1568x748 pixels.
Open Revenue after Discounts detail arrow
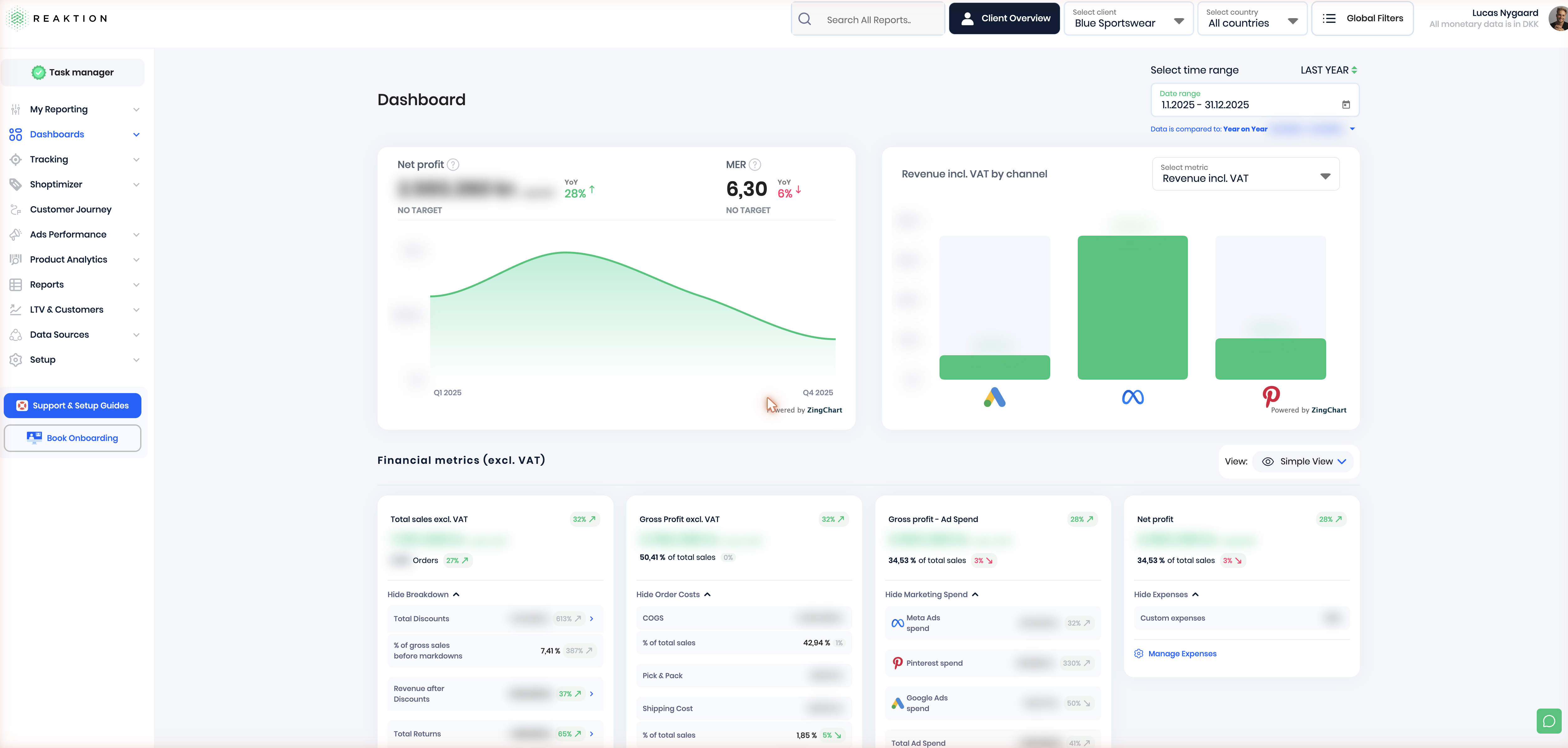(x=592, y=694)
